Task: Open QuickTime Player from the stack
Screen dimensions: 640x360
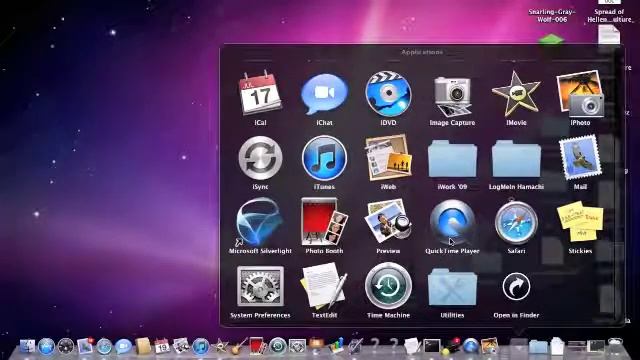Action: pos(452,222)
